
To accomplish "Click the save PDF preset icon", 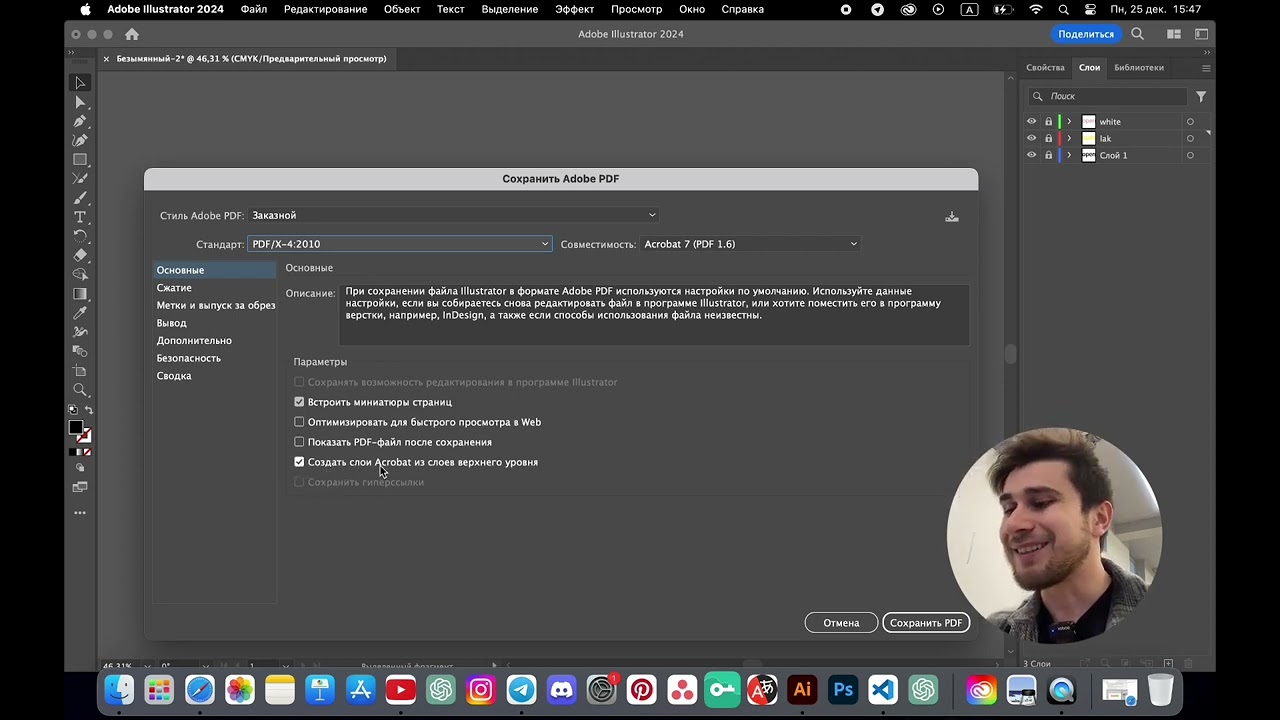I will (952, 216).
